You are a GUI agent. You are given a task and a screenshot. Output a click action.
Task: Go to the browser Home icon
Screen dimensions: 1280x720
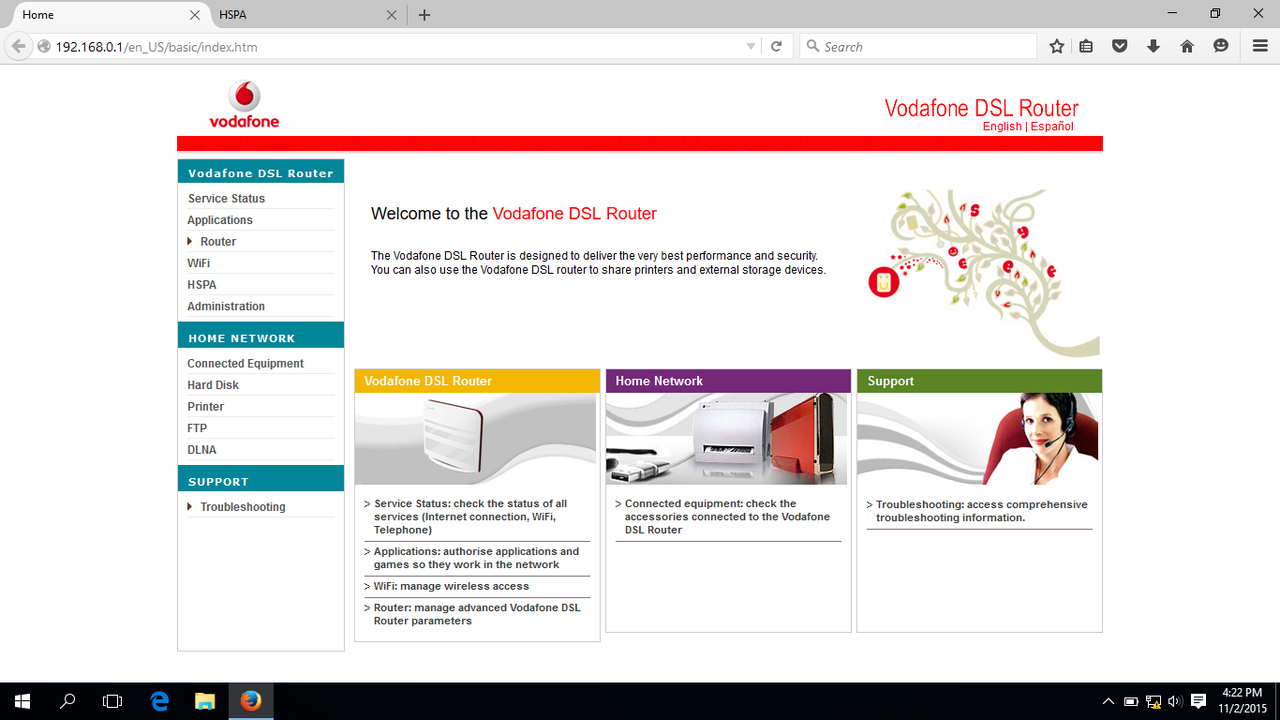pyautogui.click(x=1187, y=46)
